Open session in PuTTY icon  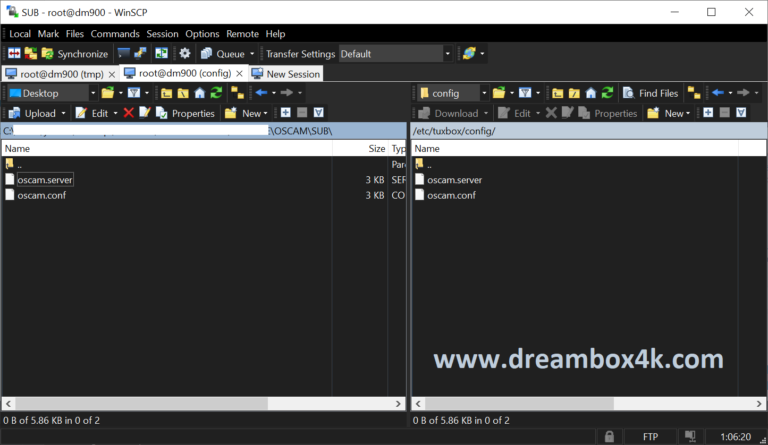coord(140,53)
